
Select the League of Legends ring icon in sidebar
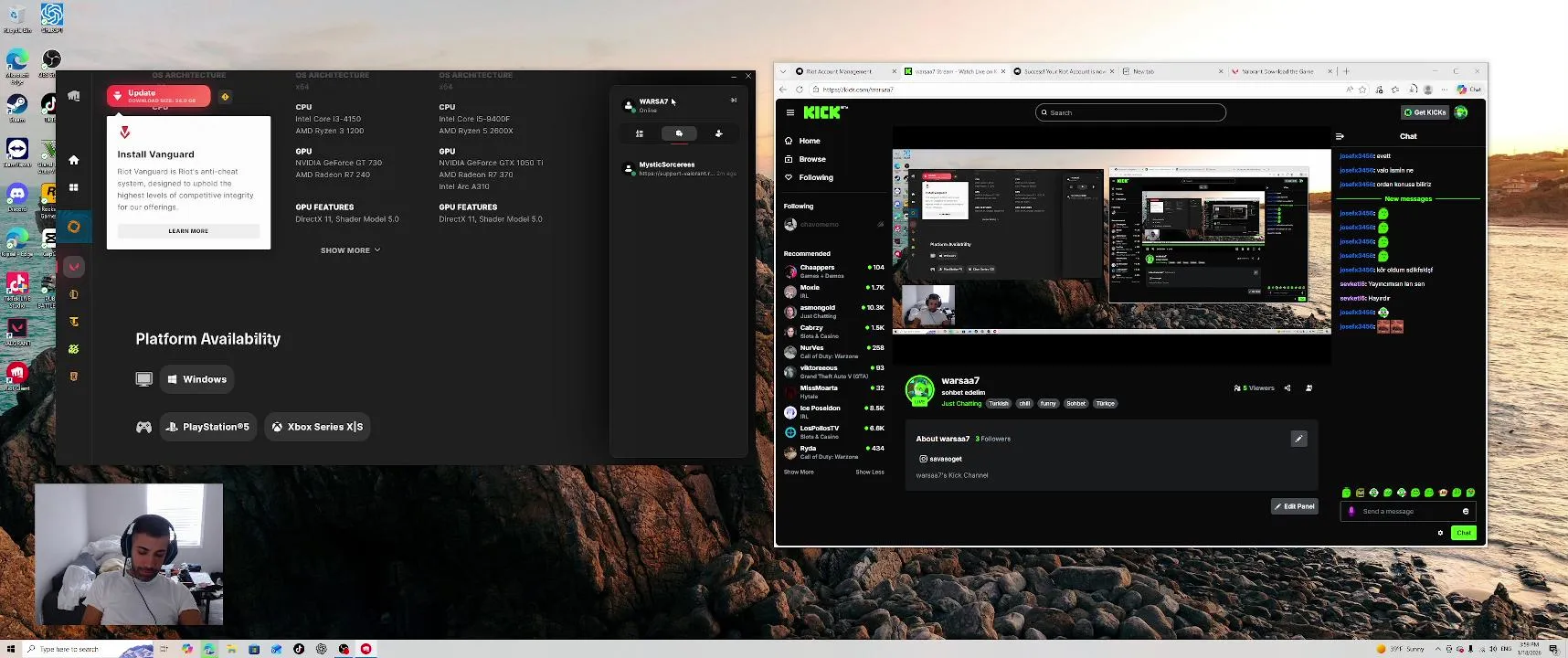click(74, 227)
